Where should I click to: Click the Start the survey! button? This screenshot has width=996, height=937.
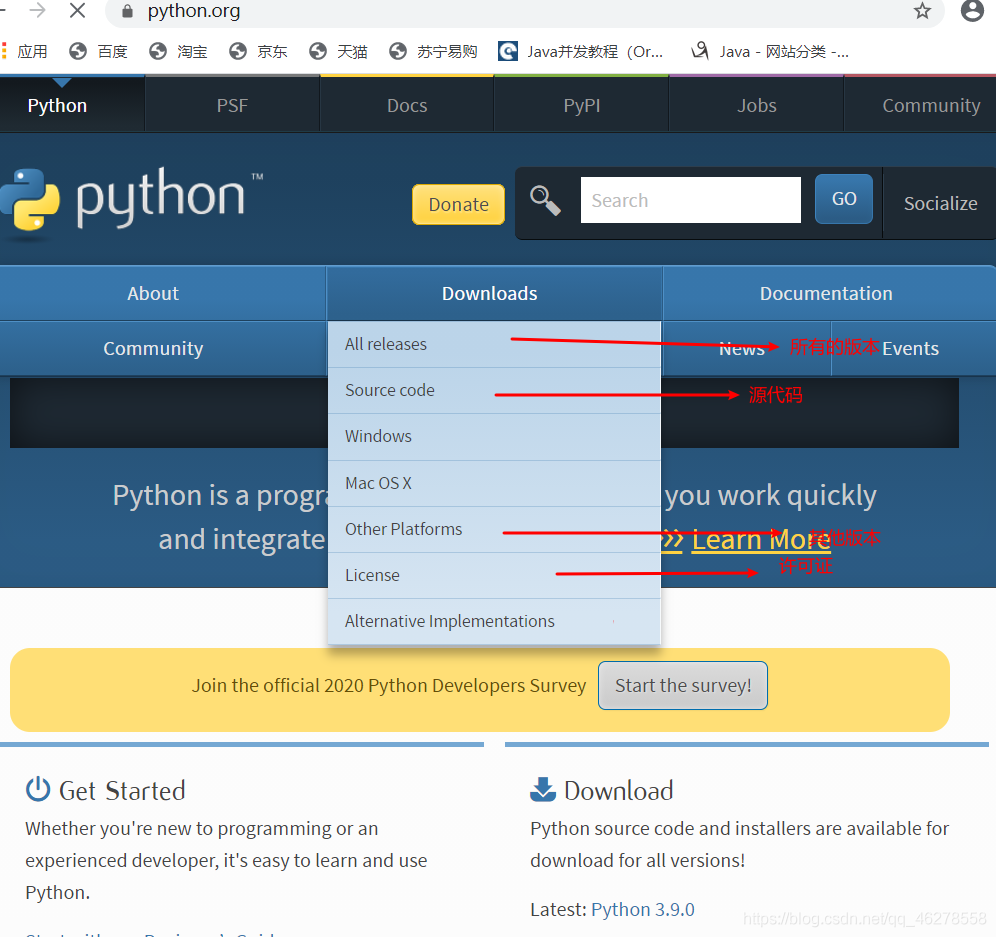point(683,685)
